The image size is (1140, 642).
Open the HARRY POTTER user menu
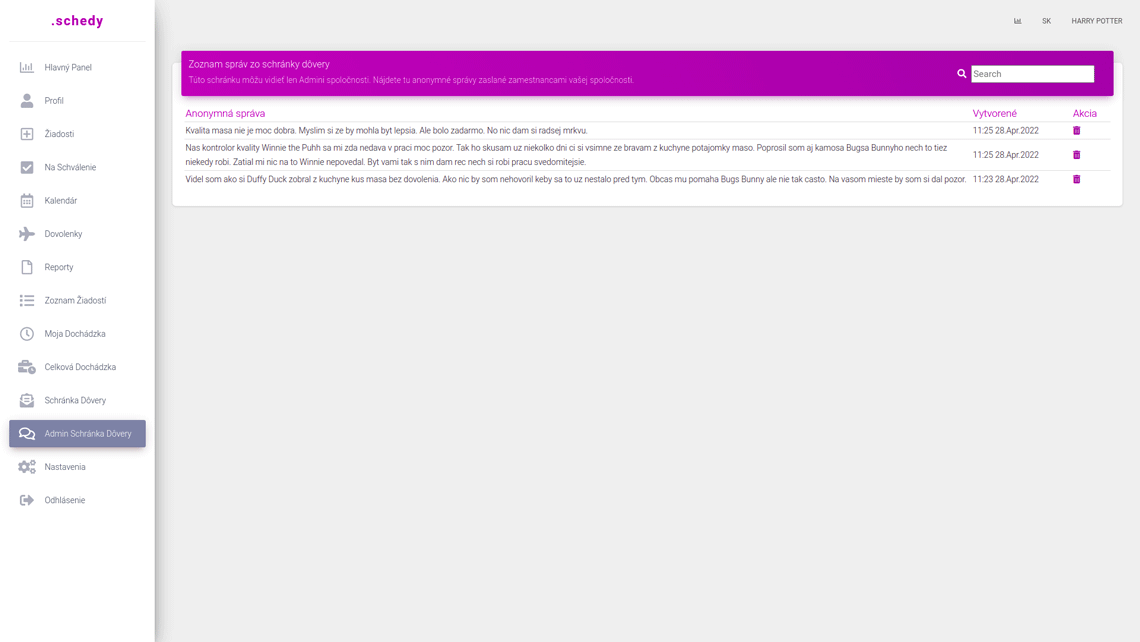pyautogui.click(x=1096, y=21)
